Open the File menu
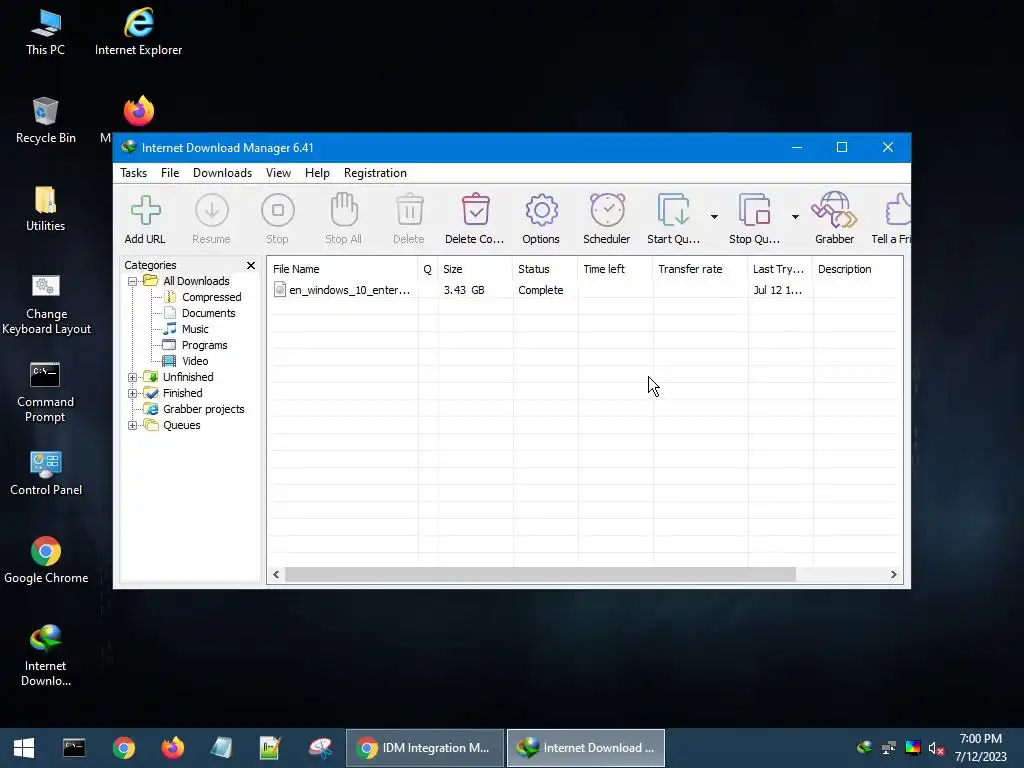Image resolution: width=1024 pixels, height=768 pixels. (170, 173)
